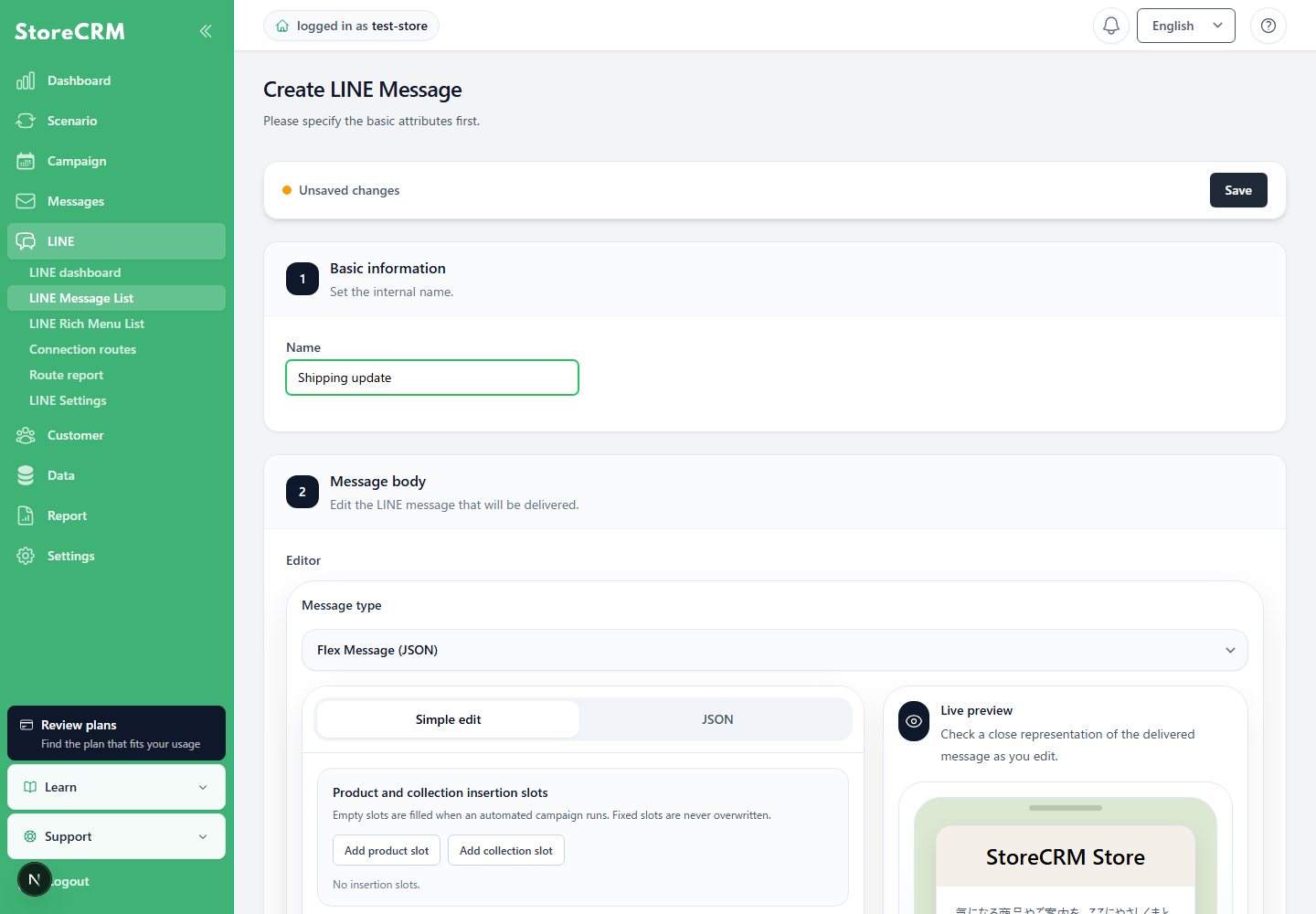Click the Message body heading
Screen dimensions: 1316x914
(377, 481)
